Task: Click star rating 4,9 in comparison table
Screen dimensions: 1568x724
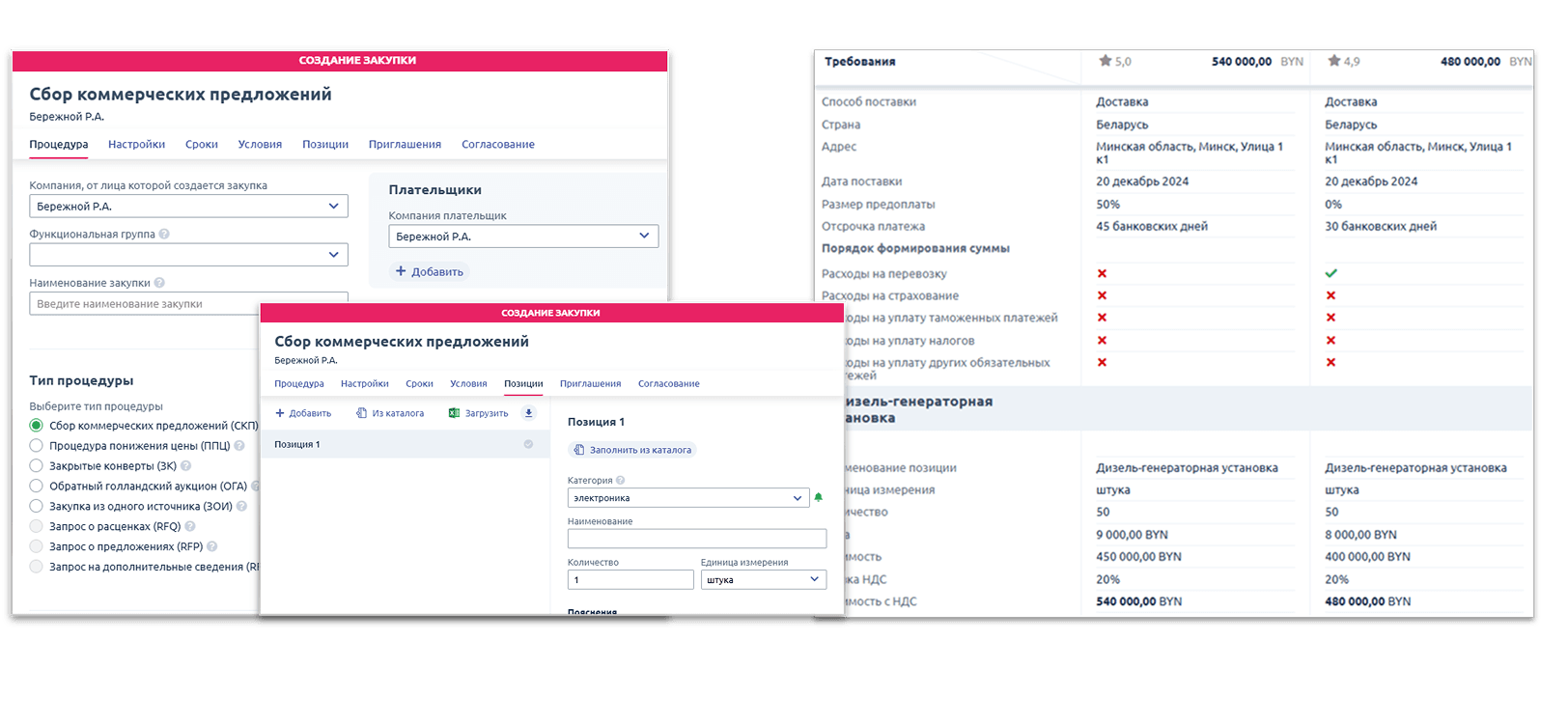Action: tap(1344, 61)
